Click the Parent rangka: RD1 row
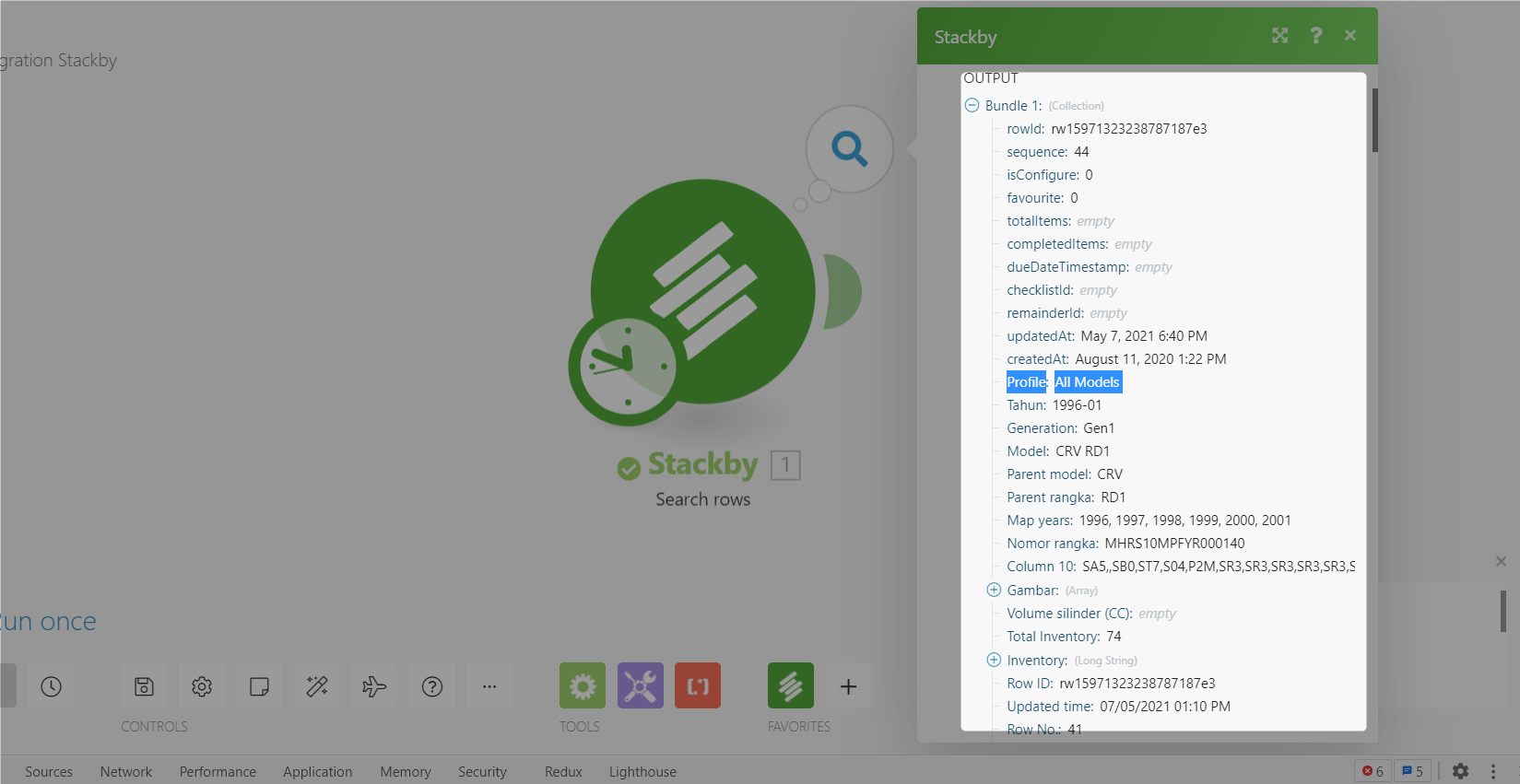Image resolution: width=1520 pixels, height=784 pixels. [1066, 497]
